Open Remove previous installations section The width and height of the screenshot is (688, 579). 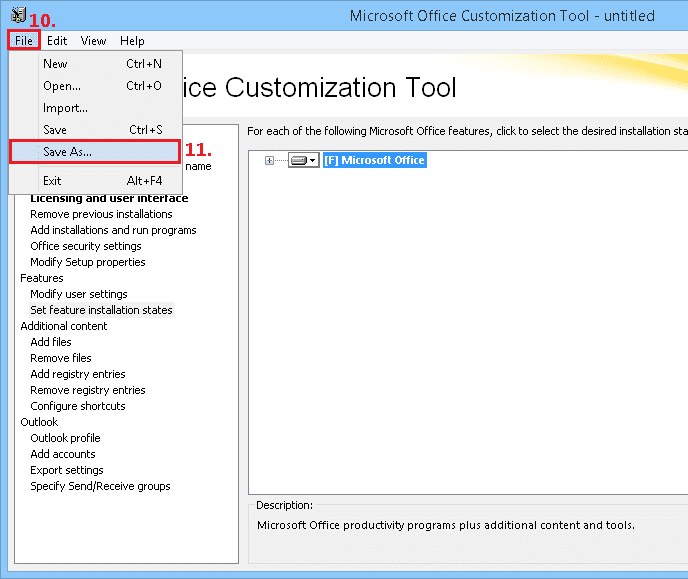click(x=101, y=214)
